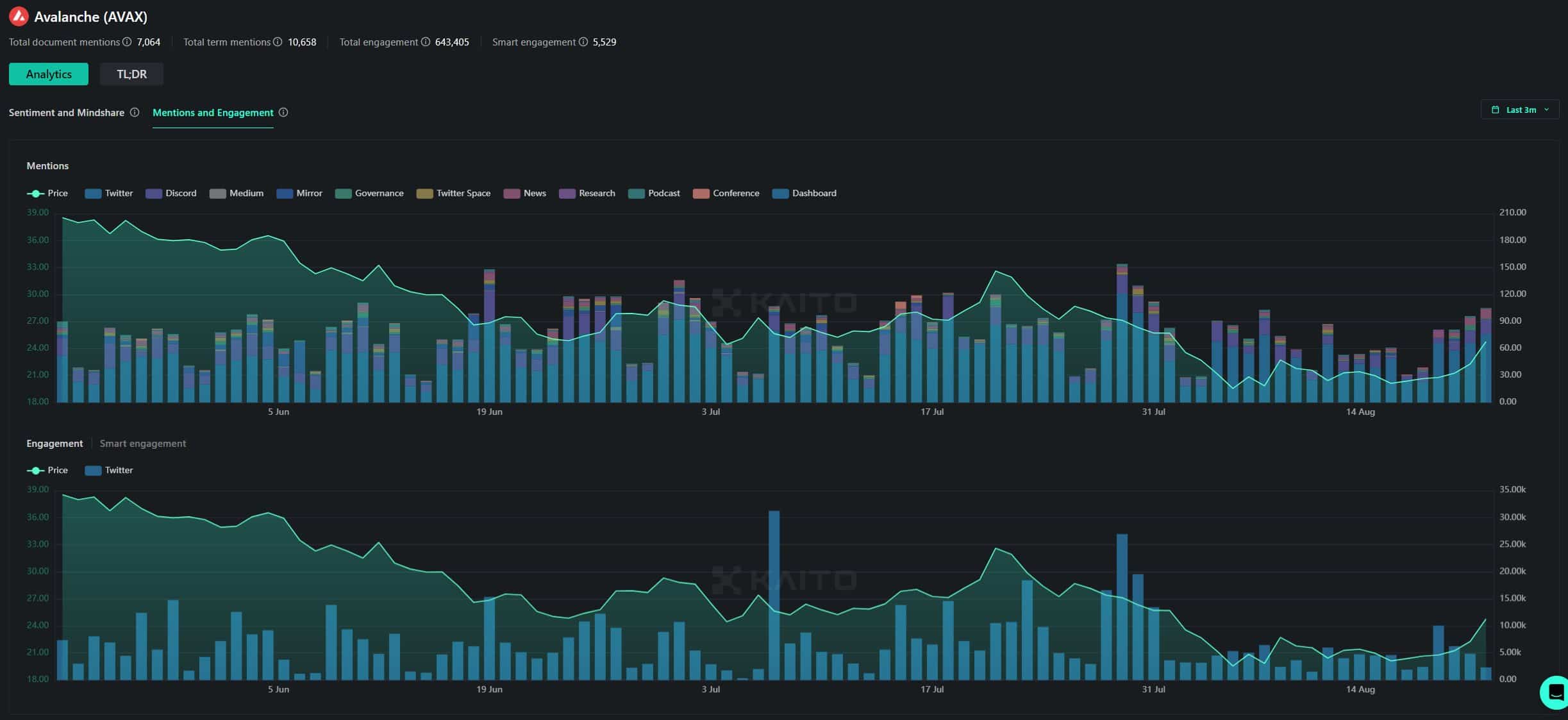The height and width of the screenshot is (720, 1568).
Task: Click 17 Jul label on Mentions chart axis
Action: [932, 412]
